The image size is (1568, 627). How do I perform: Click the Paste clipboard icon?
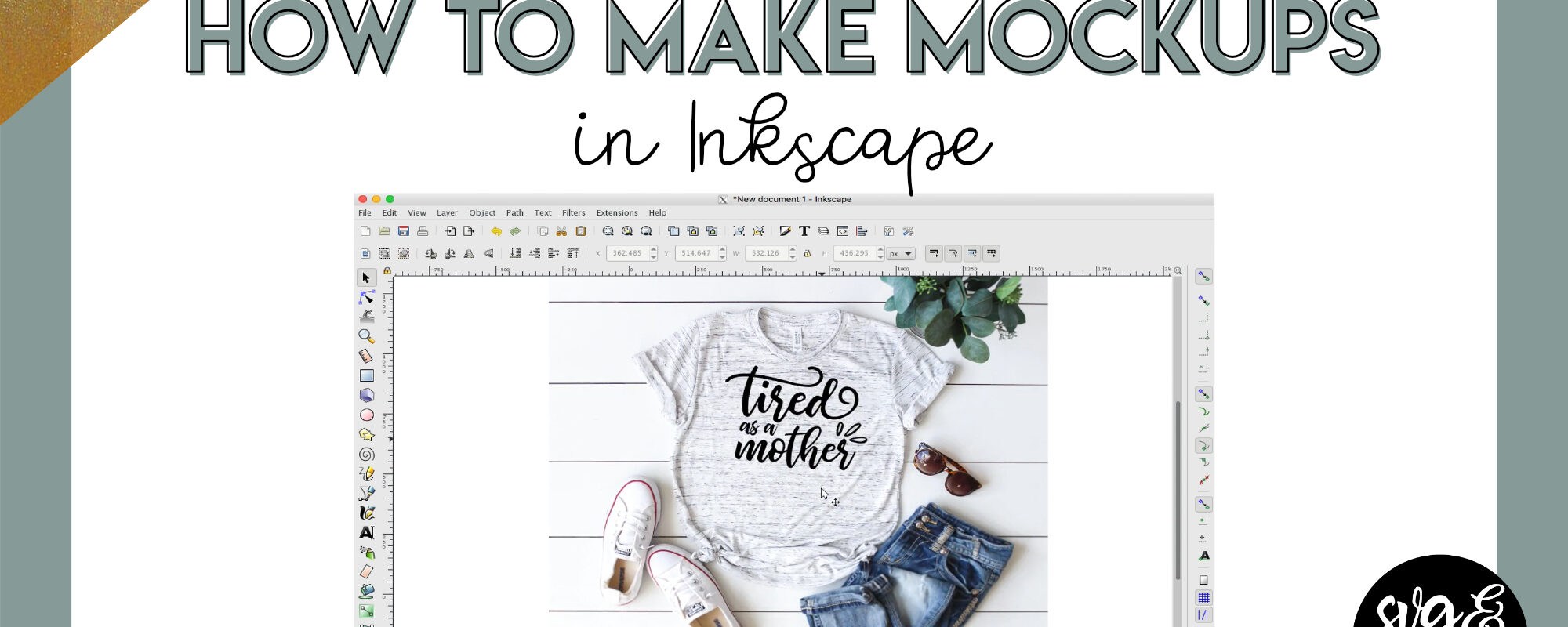pyautogui.click(x=581, y=231)
